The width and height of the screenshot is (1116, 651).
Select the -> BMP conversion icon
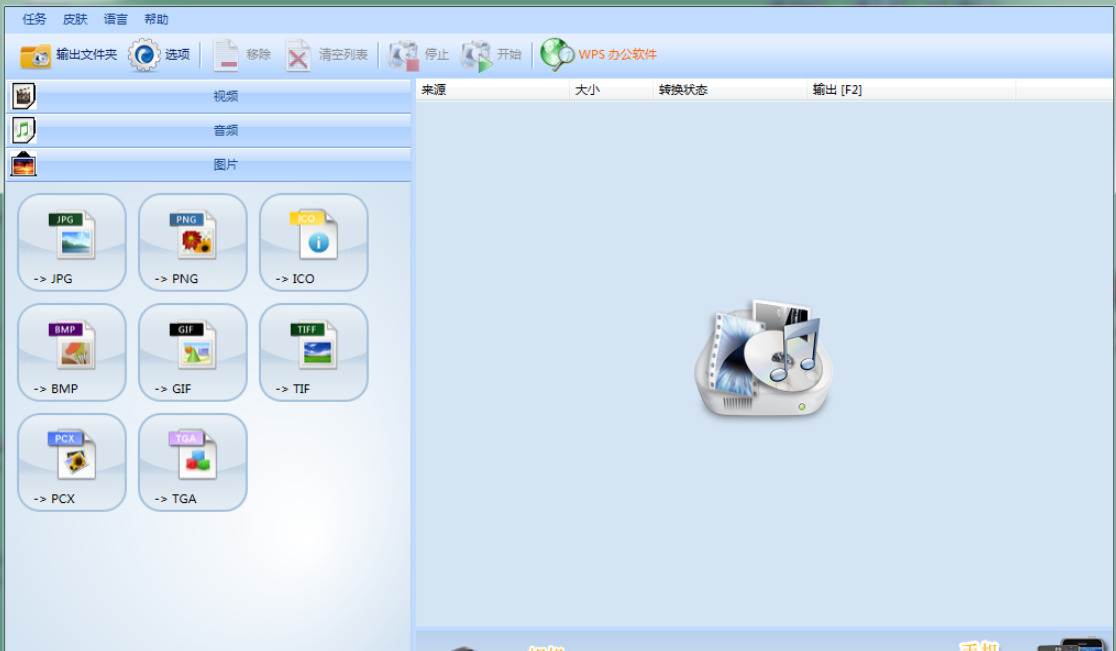(72, 352)
